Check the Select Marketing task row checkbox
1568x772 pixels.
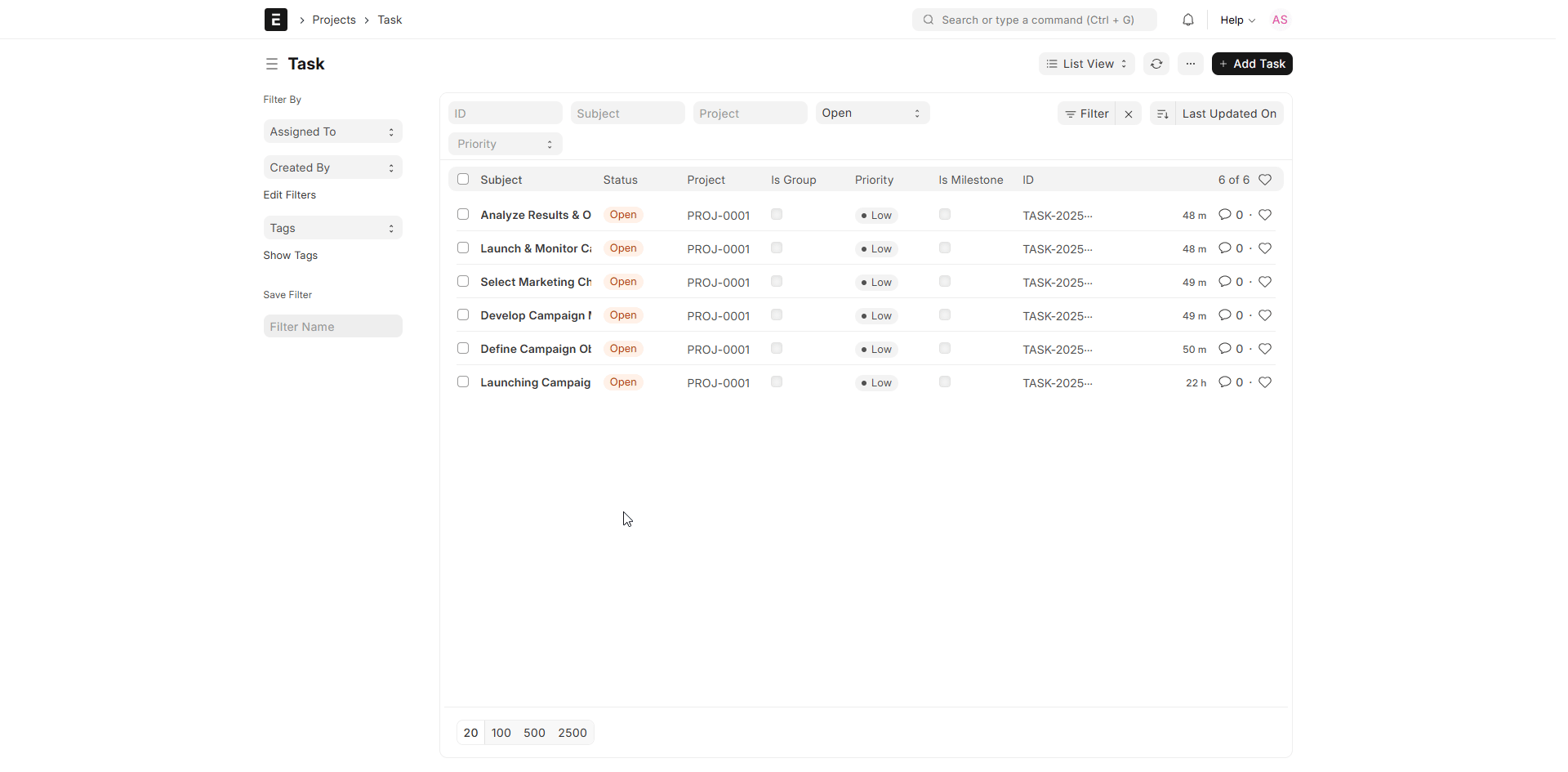pos(463,281)
